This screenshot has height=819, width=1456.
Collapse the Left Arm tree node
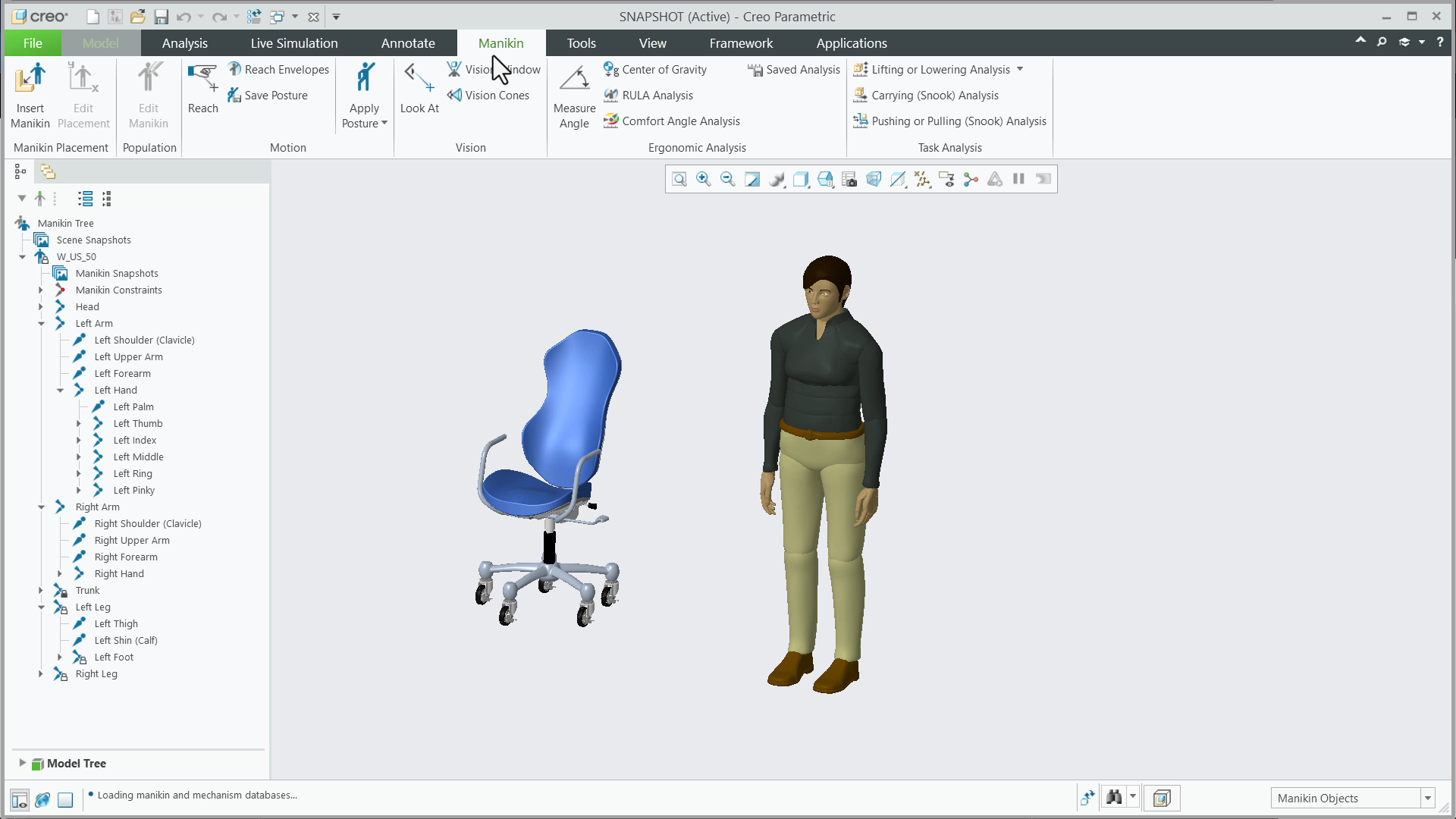[41, 324]
